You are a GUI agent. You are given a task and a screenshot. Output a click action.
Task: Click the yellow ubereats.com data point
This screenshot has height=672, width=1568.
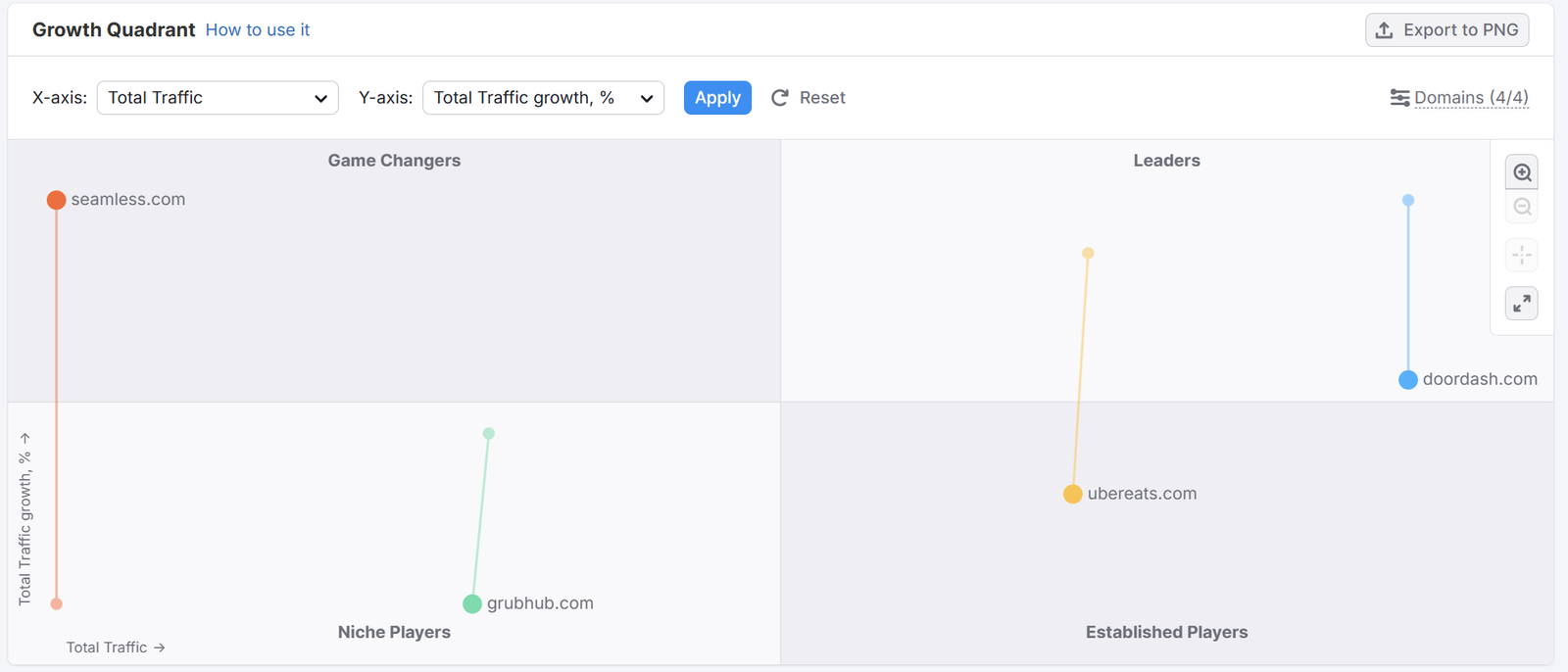(x=1073, y=494)
